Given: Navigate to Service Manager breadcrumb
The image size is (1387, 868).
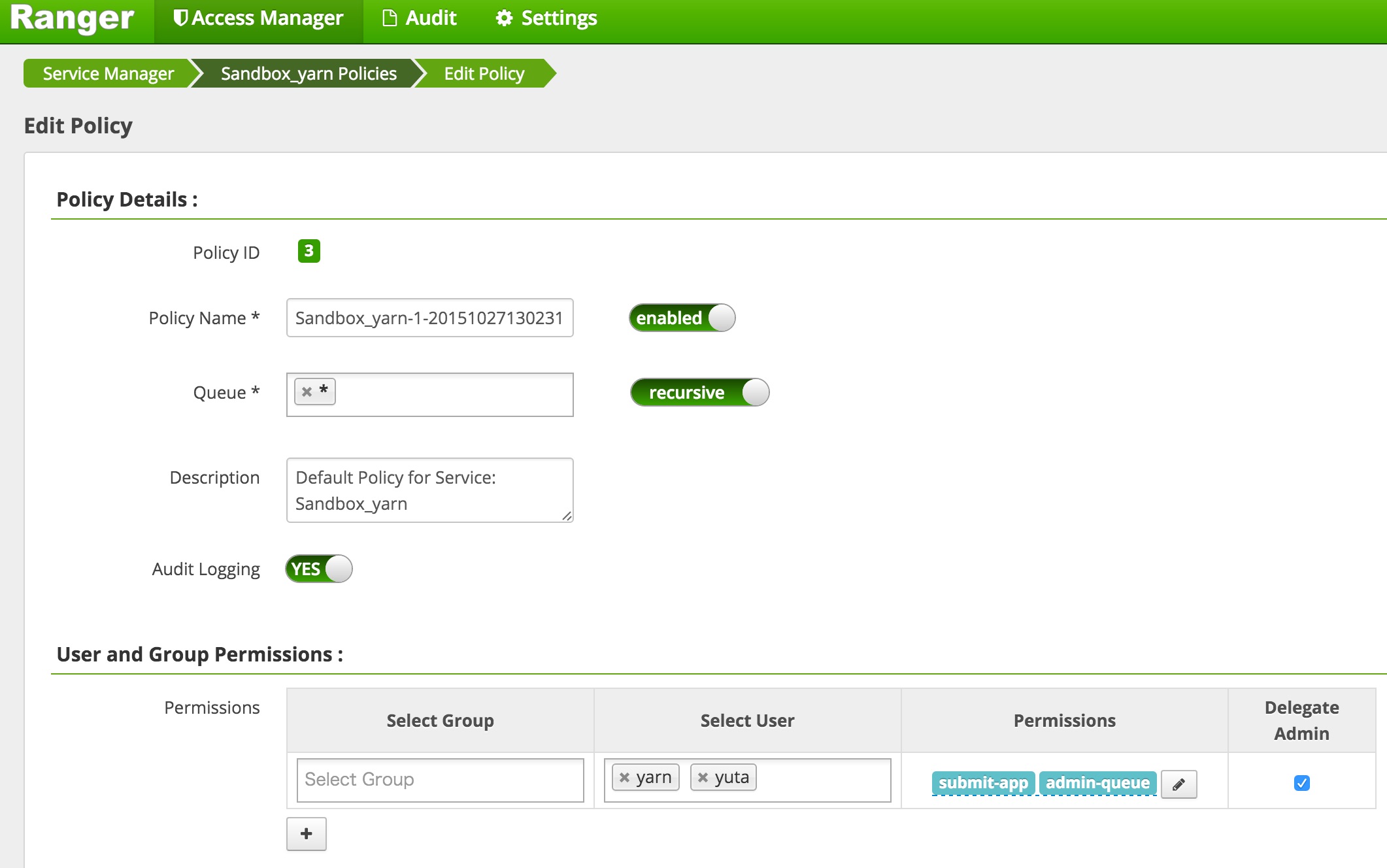Looking at the screenshot, I should coord(107,73).
